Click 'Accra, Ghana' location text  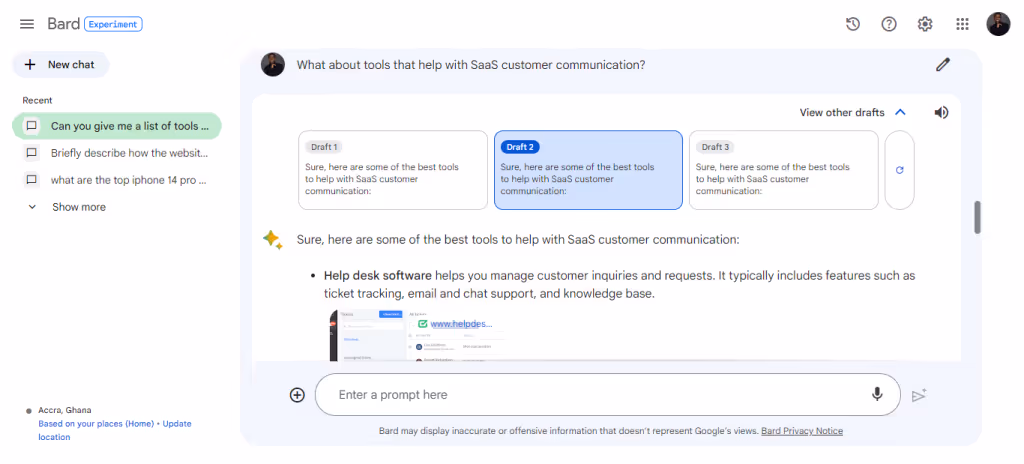click(65, 410)
